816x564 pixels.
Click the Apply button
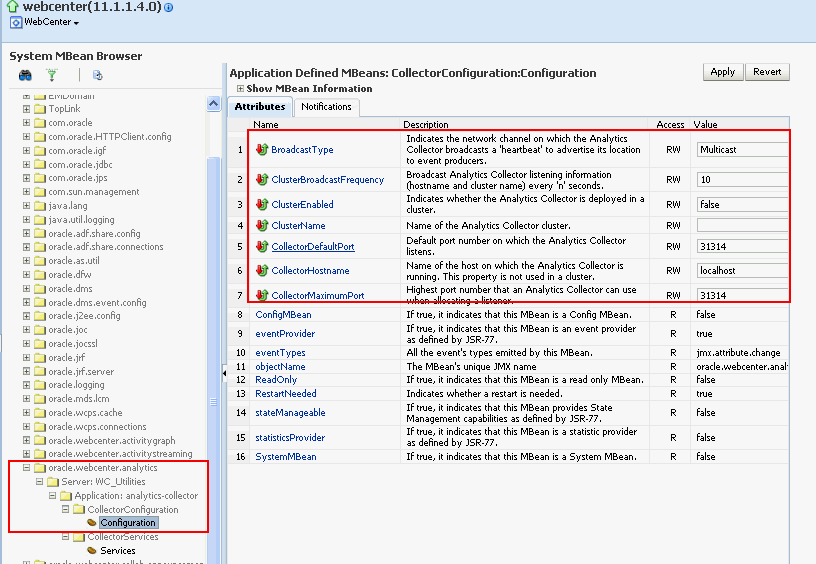tap(723, 72)
